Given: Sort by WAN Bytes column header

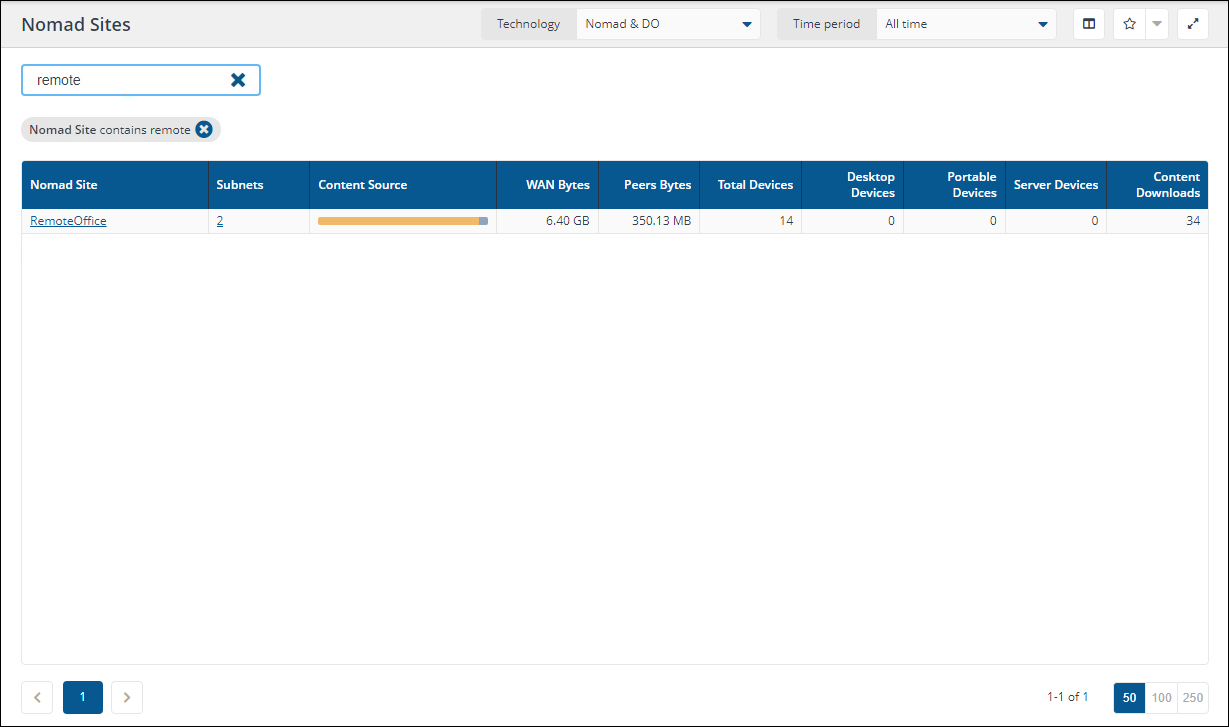Looking at the screenshot, I should click(x=557, y=185).
